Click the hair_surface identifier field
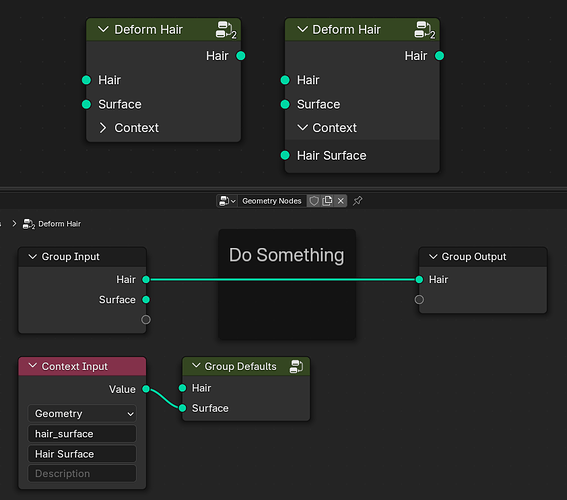Image resolution: width=567 pixels, height=500 pixels. [x=82, y=434]
